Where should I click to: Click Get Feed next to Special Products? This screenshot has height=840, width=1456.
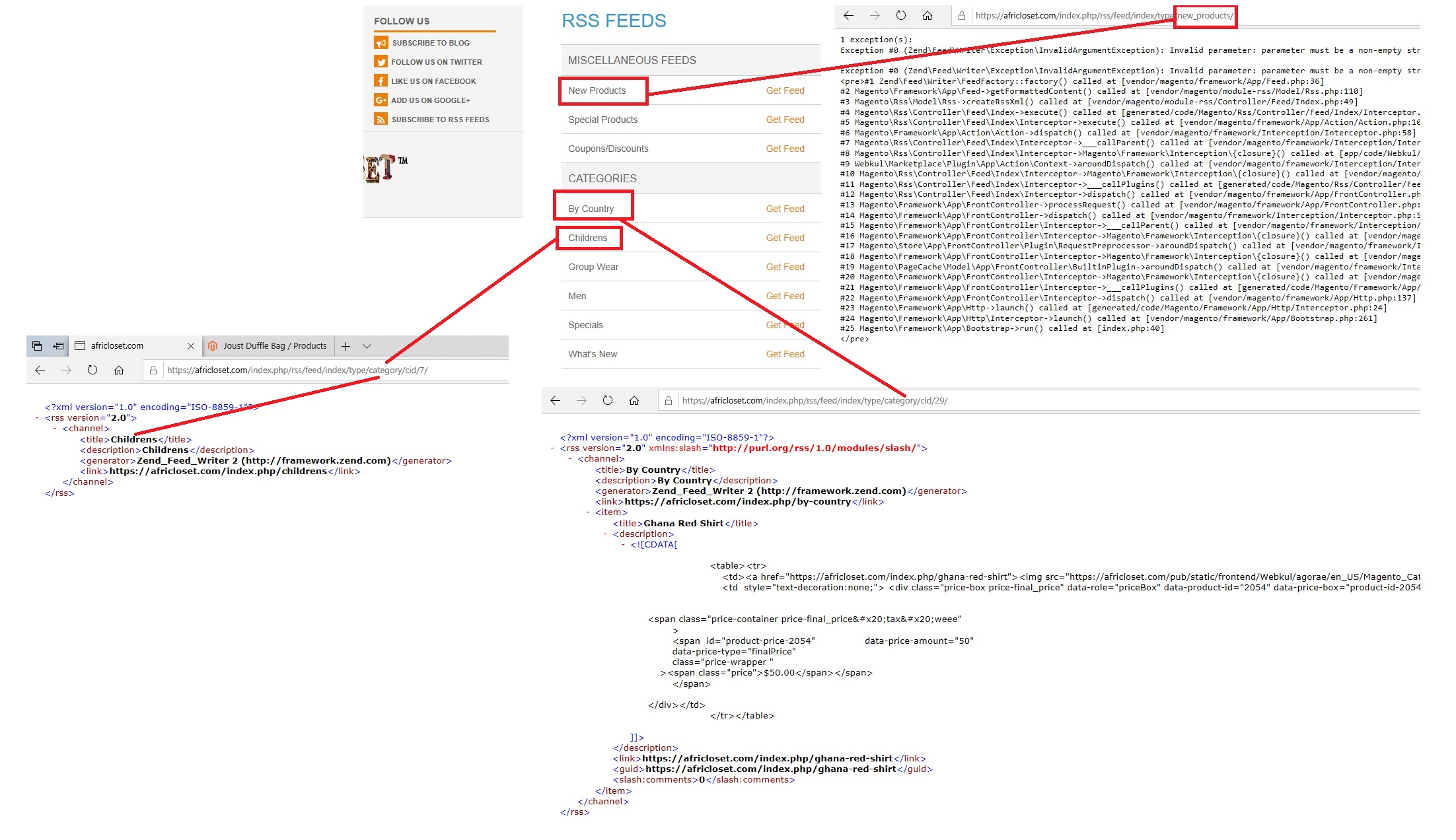point(785,120)
